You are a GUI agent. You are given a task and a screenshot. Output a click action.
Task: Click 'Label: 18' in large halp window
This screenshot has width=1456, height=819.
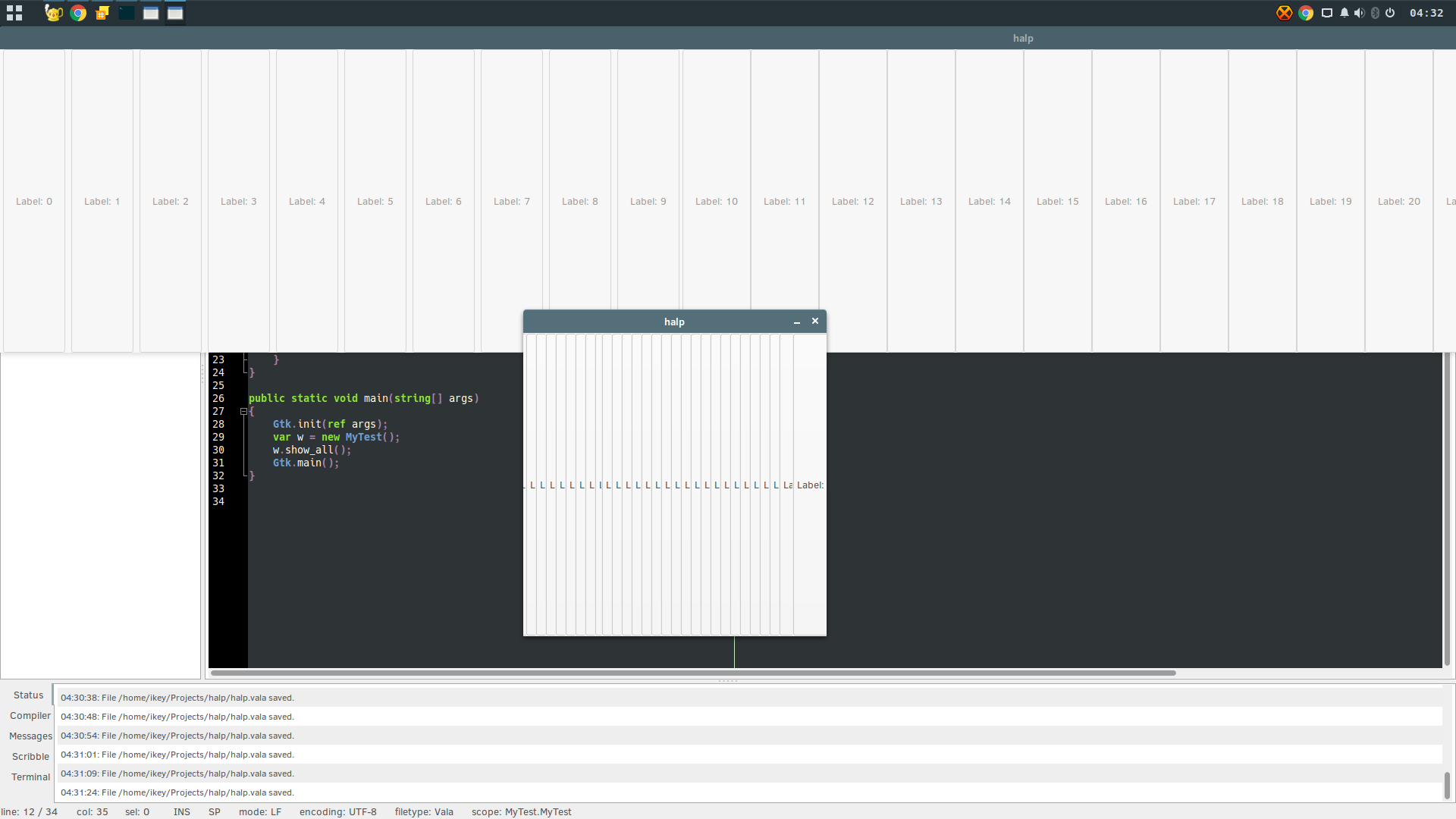[x=1263, y=202]
